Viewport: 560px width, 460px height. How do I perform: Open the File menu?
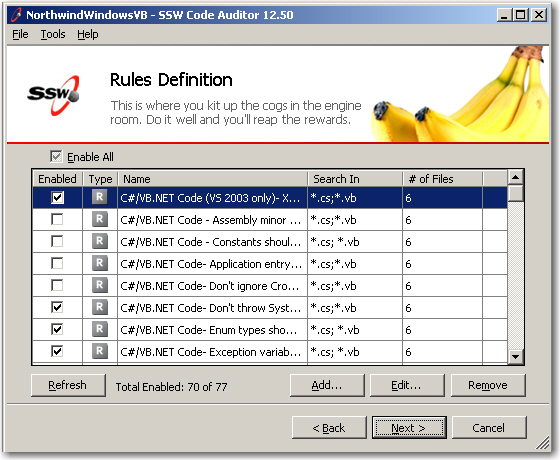[x=20, y=34]
